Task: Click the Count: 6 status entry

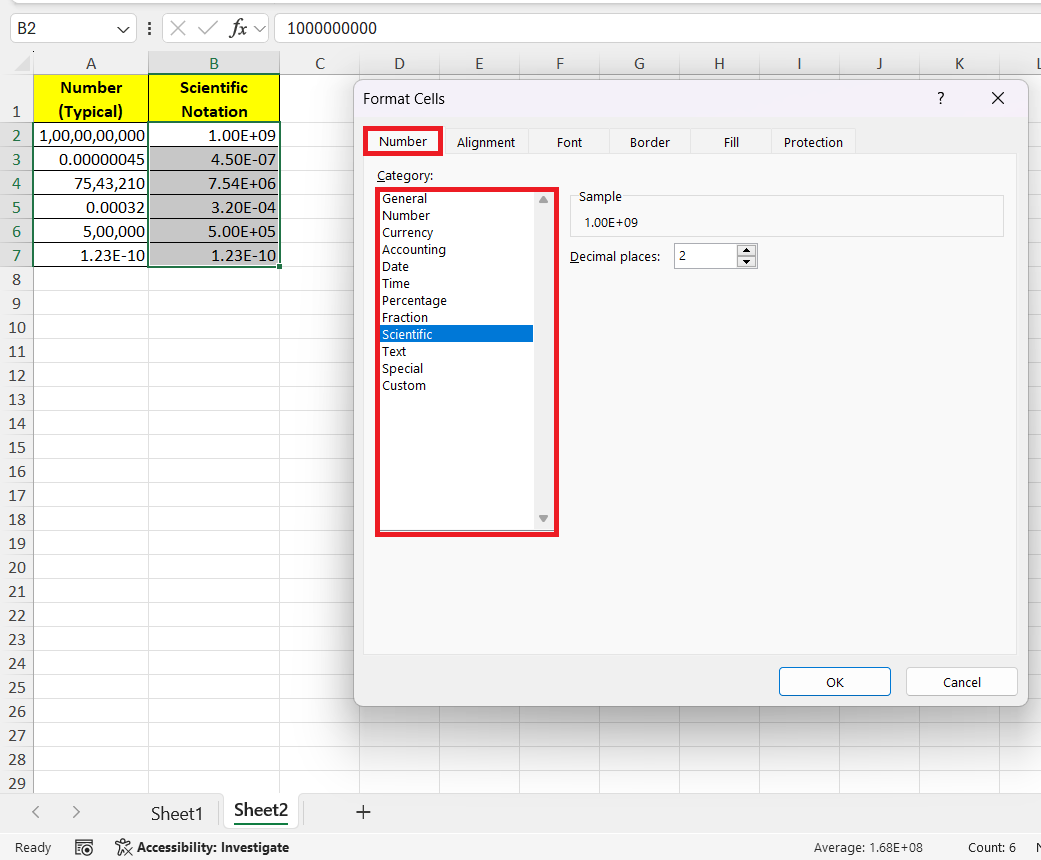Action: pos(991,847)
